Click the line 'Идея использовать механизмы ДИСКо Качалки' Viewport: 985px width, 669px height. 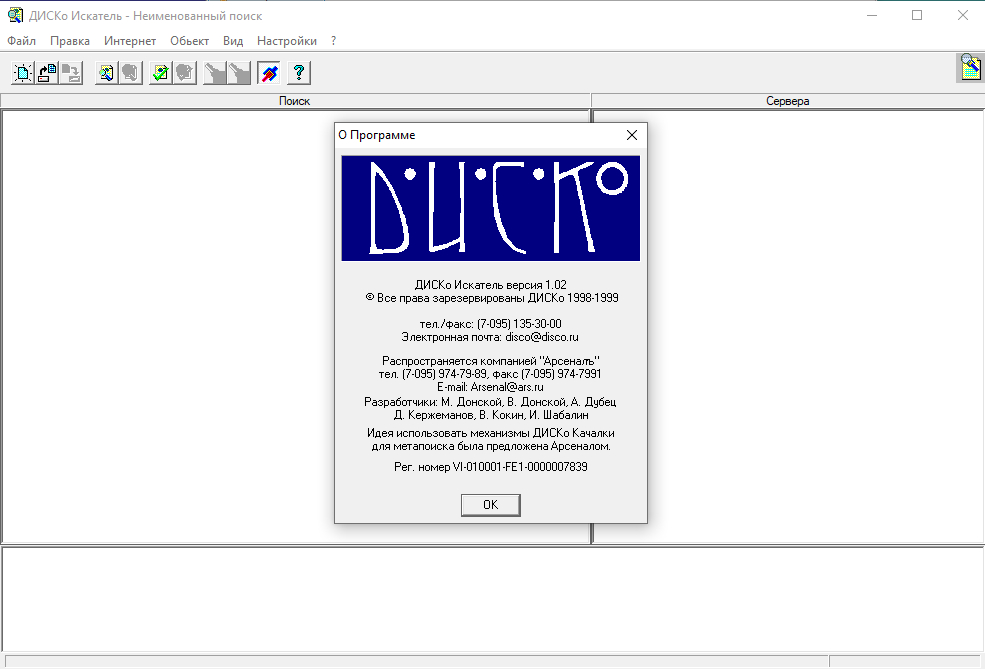491,433
